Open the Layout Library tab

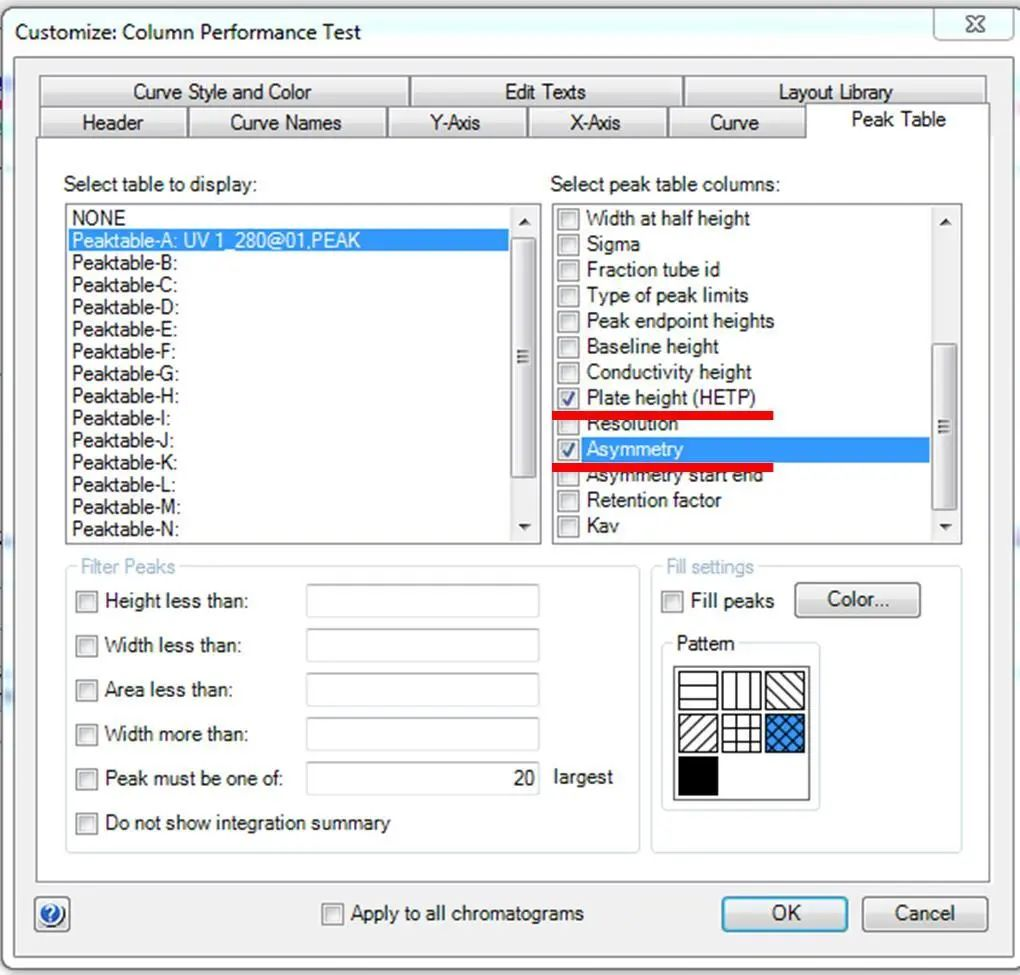point(835,92)
